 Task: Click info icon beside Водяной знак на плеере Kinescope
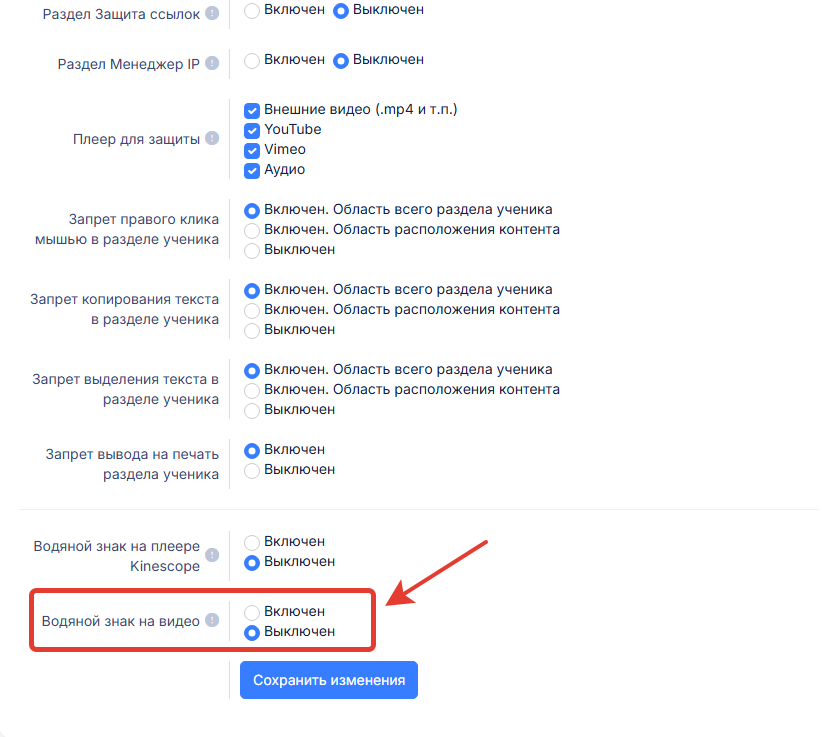(x=212, y=555)
